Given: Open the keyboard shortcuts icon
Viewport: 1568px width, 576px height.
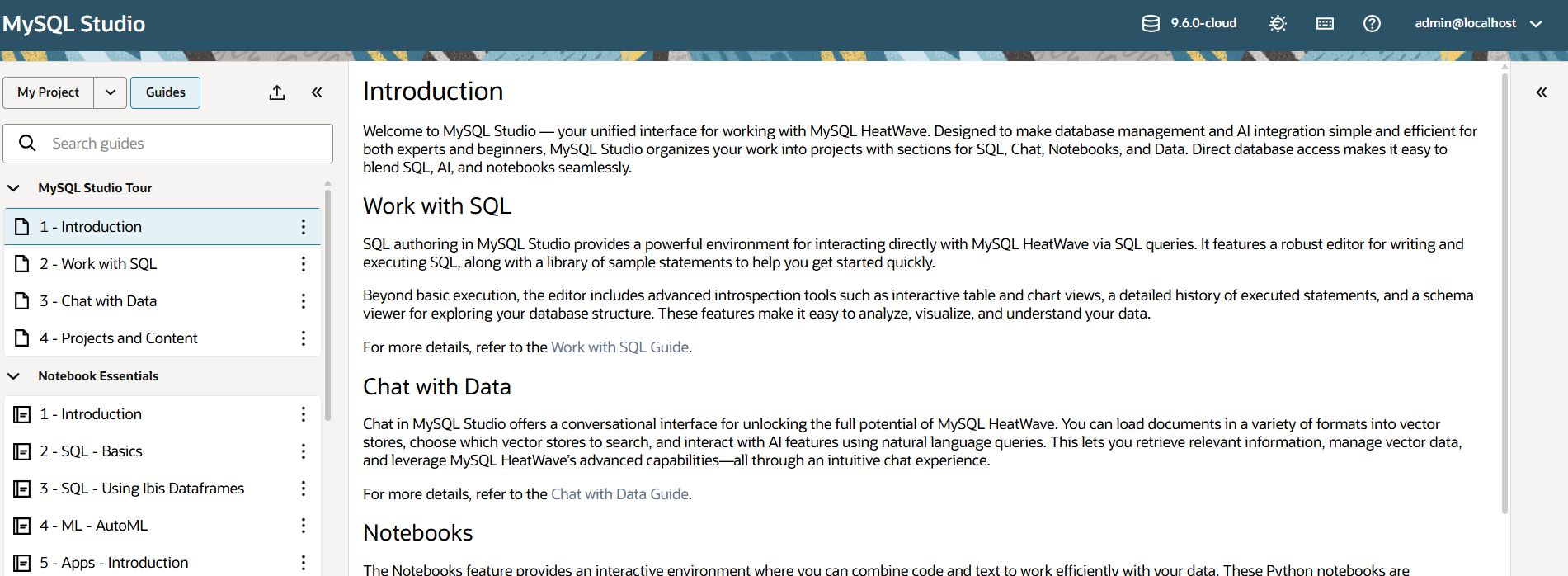Looking at the screenshot, I should [x=1325, y=23].
